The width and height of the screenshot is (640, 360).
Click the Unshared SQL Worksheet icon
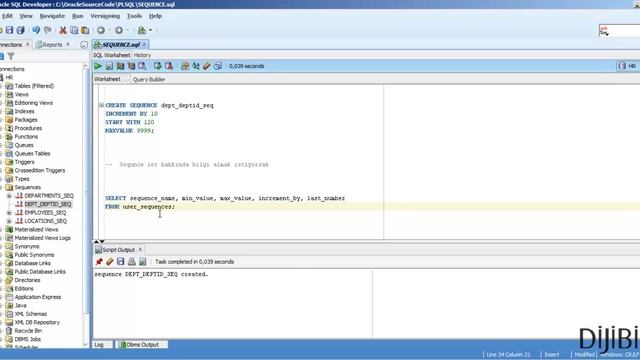point(185,66)
